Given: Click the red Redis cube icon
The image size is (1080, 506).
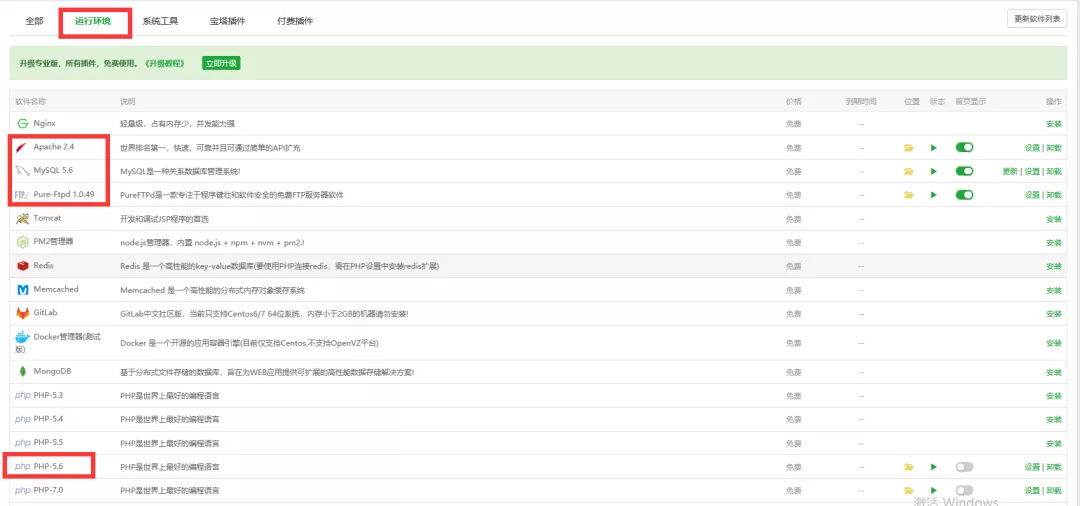Looking at the screenshot, I should (x=22, y=266).
